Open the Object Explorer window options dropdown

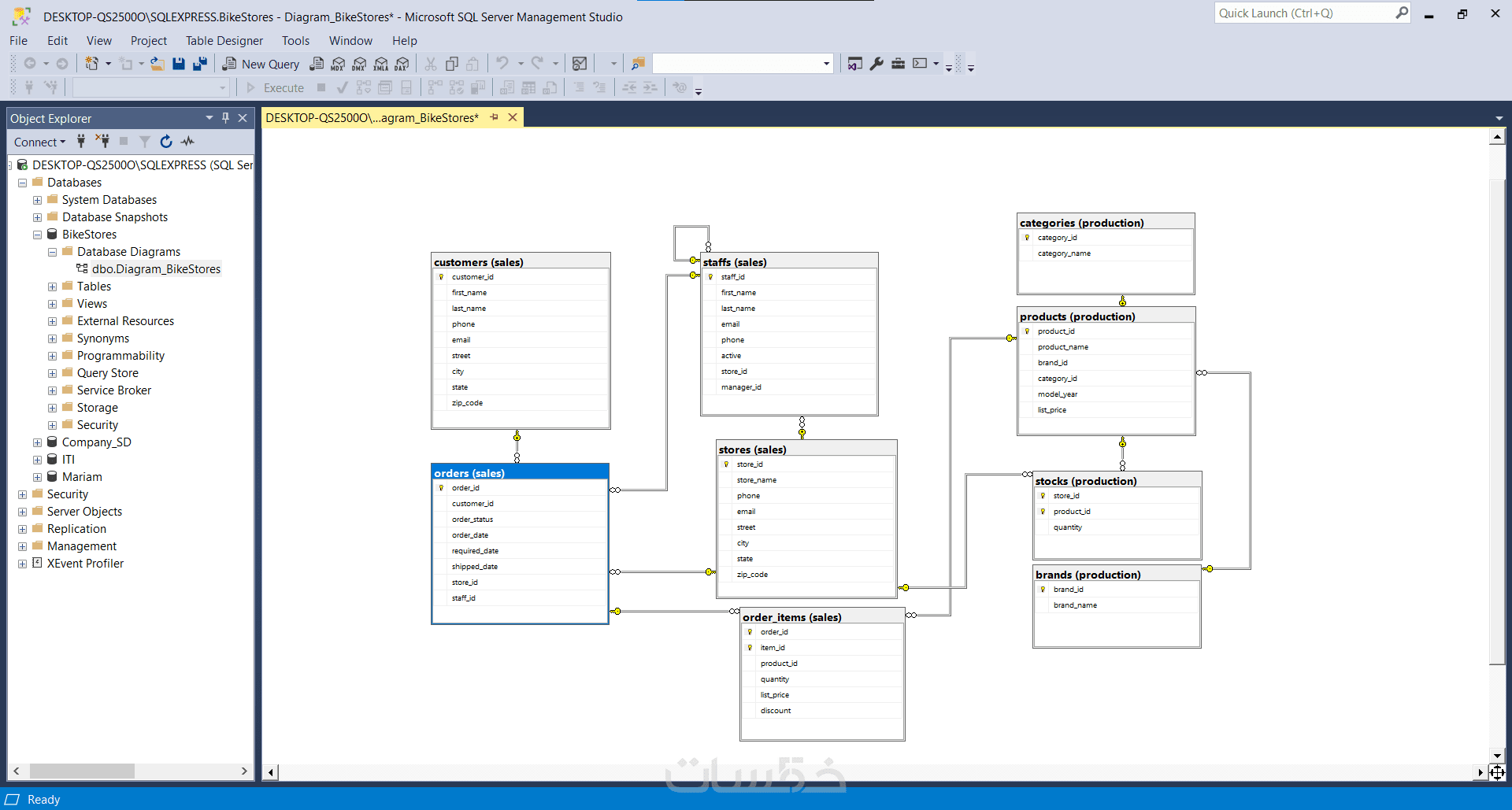coord(209,118)
